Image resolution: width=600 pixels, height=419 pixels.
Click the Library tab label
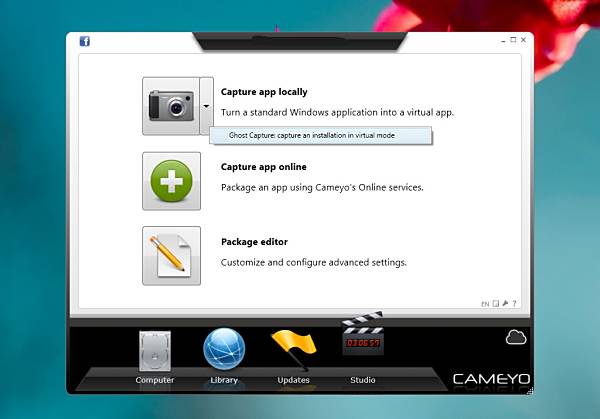(x=224, y=380)
